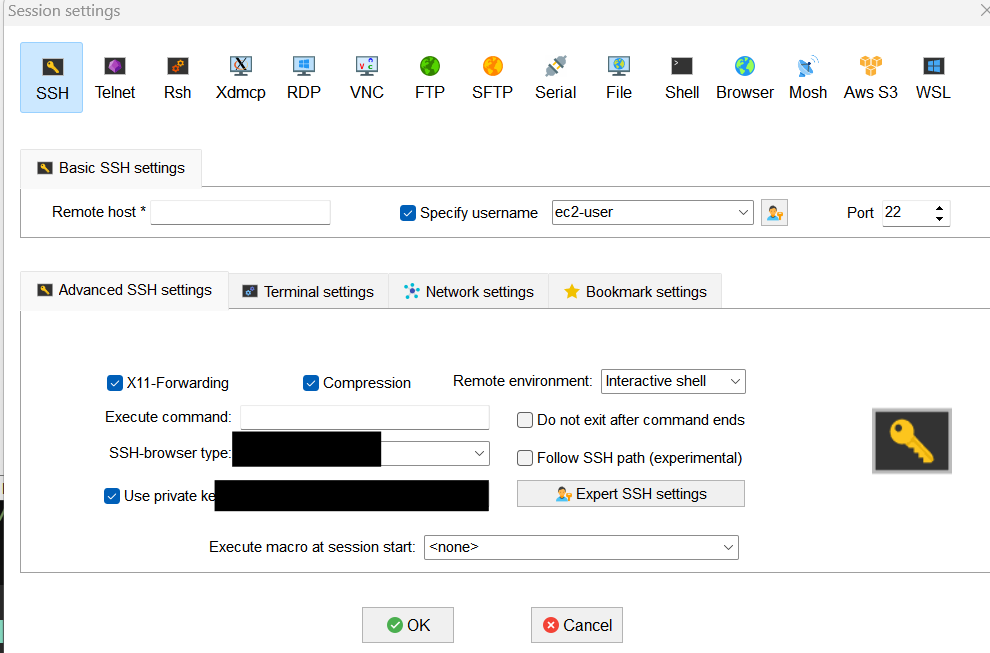Select the Xdmcp session type
Image resolution: width=990 pixels, height=653 pixels.
pyautogui.click(x=241, y=78)
